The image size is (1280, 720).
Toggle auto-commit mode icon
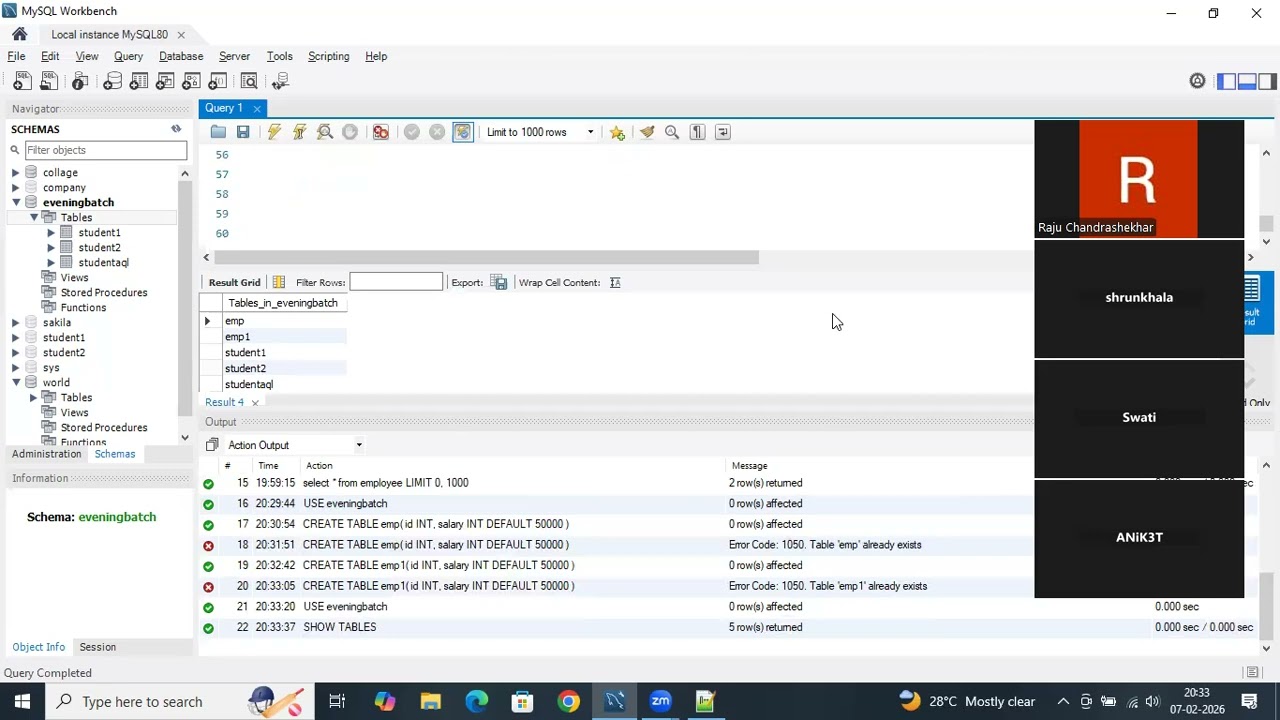462,132
